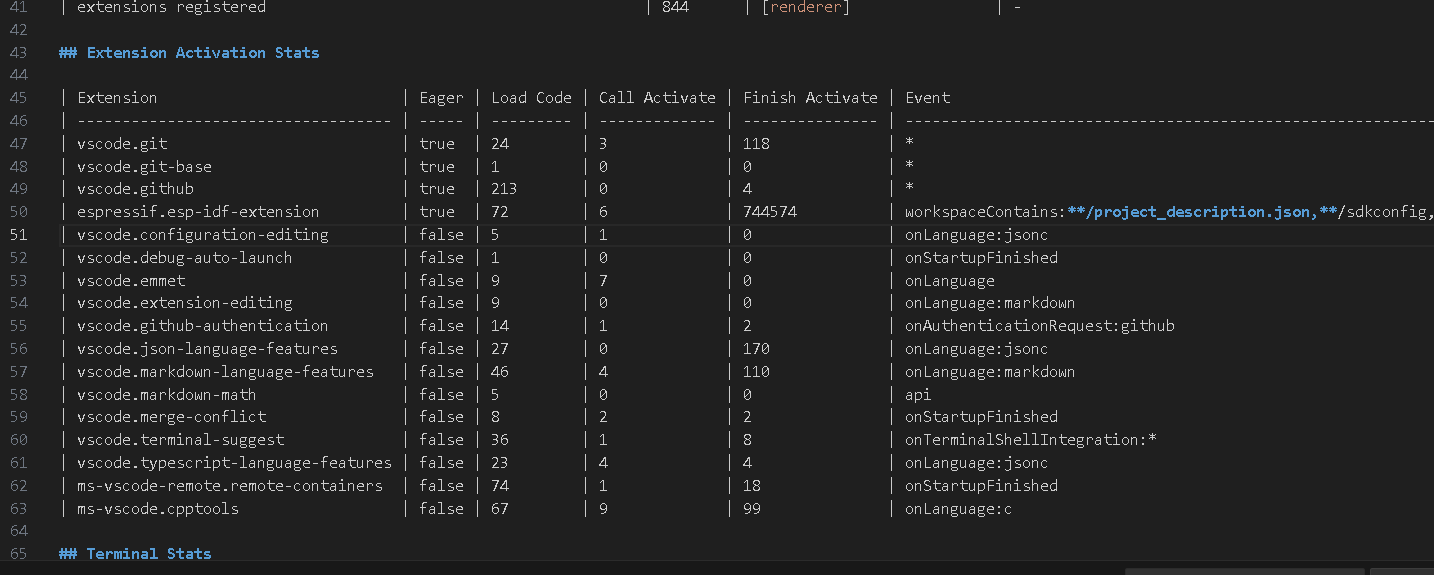The height and width of the screenshot is (575, 1434).
Task: Click the "api" event in markdown-math row
Action: (x=918, y=394)
